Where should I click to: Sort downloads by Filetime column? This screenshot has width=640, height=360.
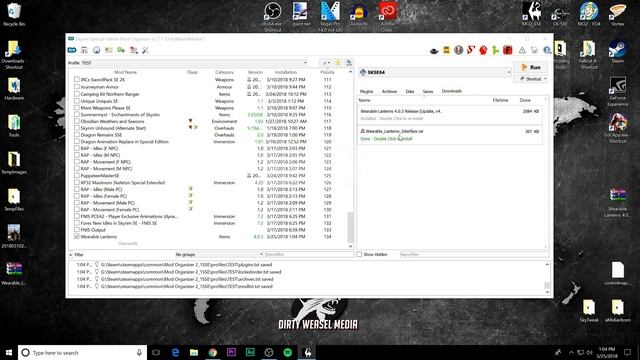click(x=500, y=100)
